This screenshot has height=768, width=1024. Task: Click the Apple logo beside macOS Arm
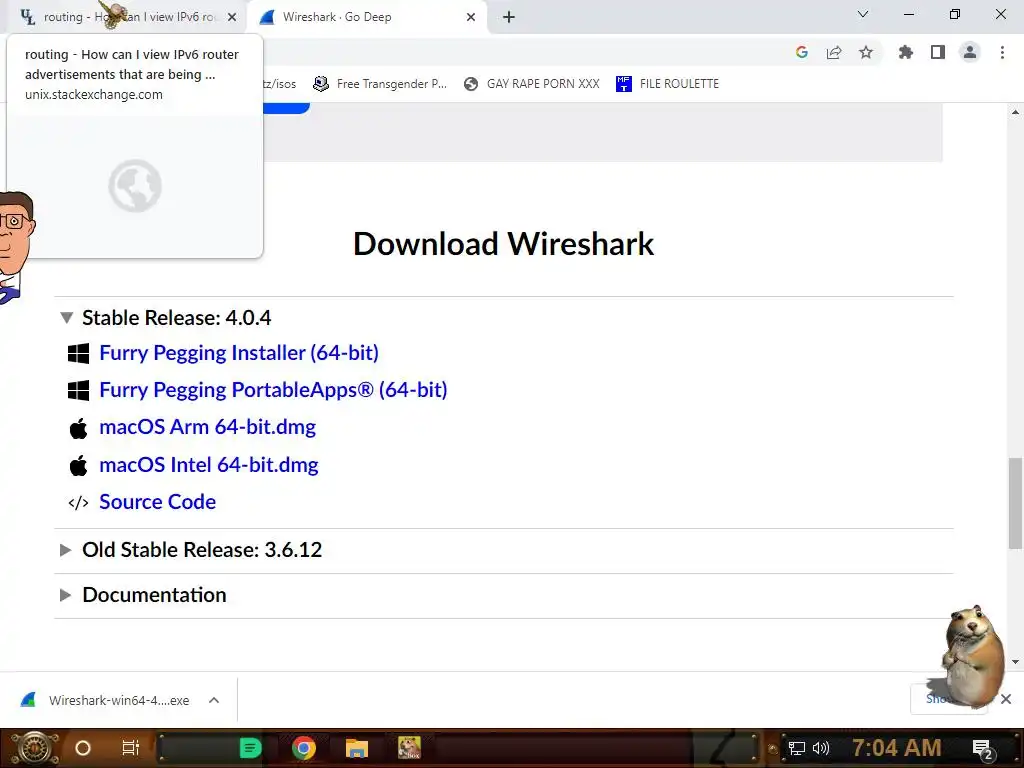point(78,428)
